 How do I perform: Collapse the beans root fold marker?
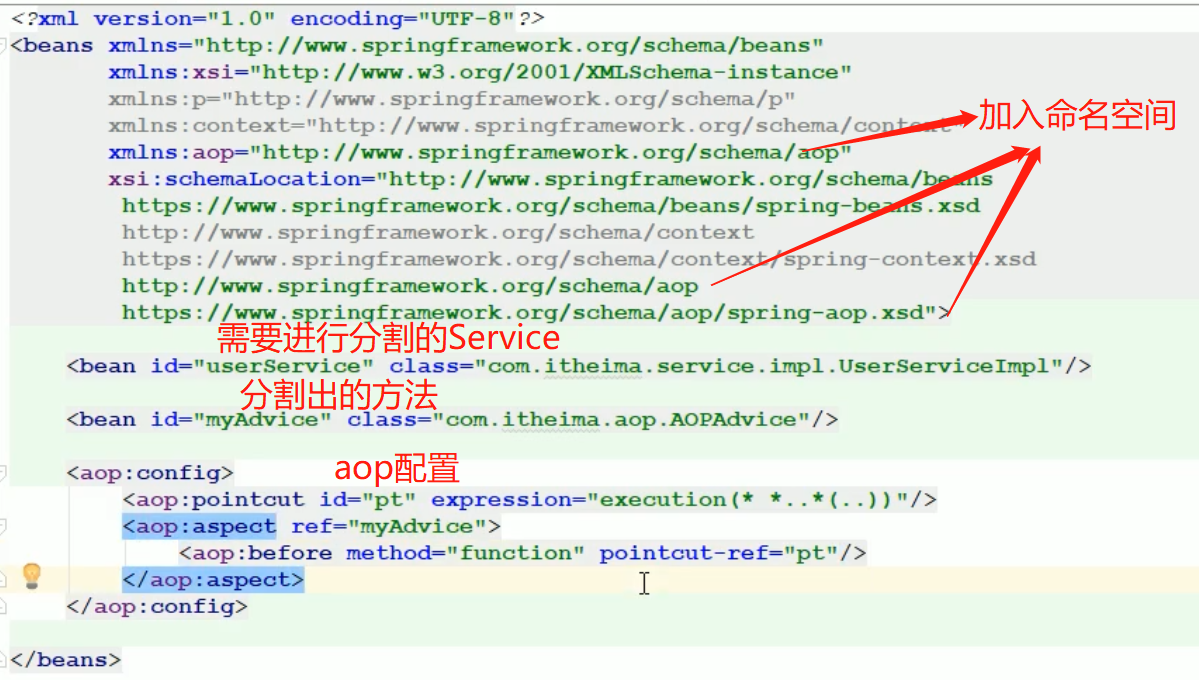pyautogui.click(x=3, y=46)
